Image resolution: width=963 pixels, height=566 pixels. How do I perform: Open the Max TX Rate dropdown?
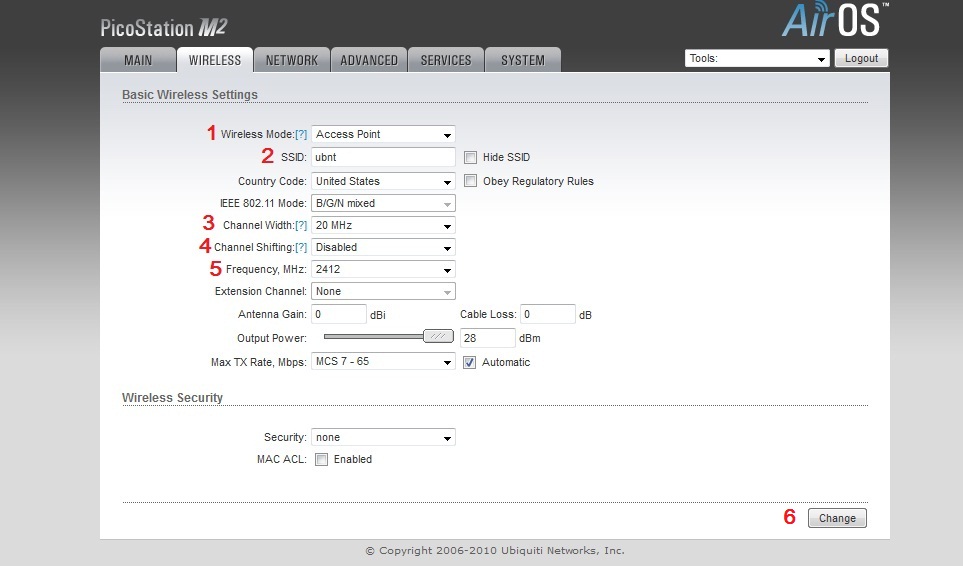pyautogui.click(x=383, y=362)
